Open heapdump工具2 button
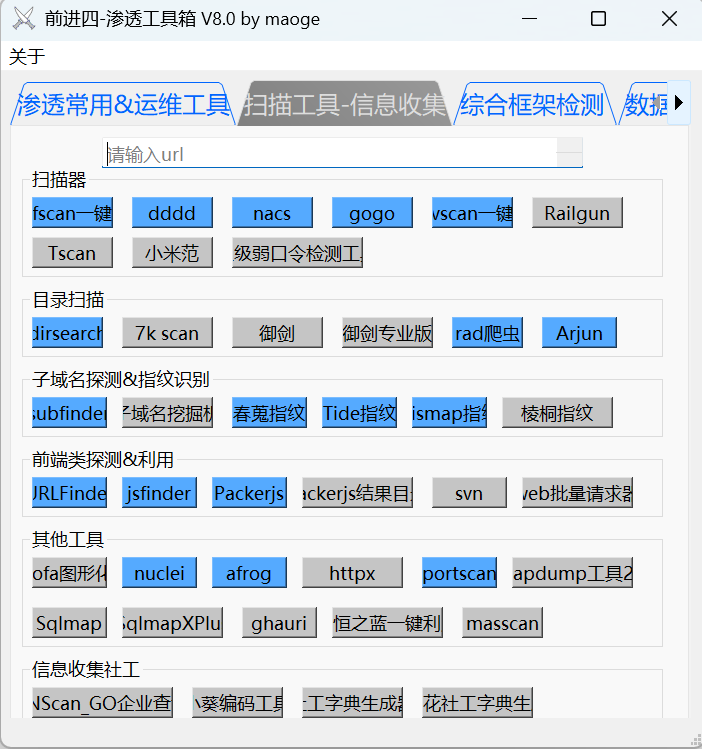 573,572
